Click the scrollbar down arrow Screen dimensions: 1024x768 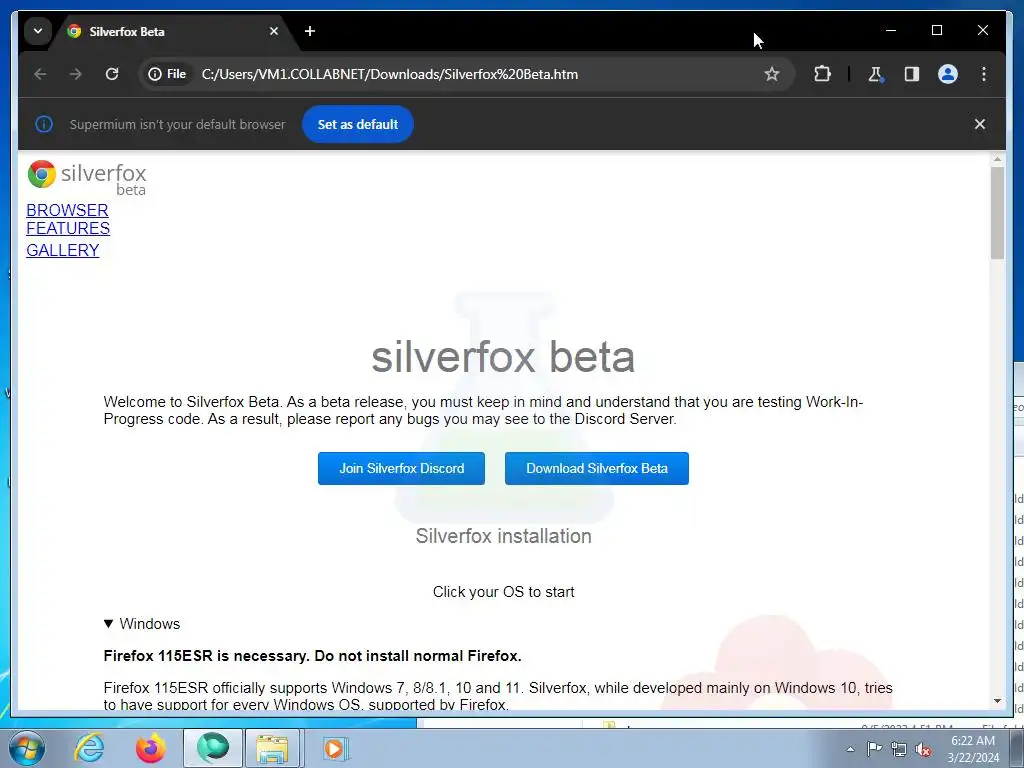[997, 701]
